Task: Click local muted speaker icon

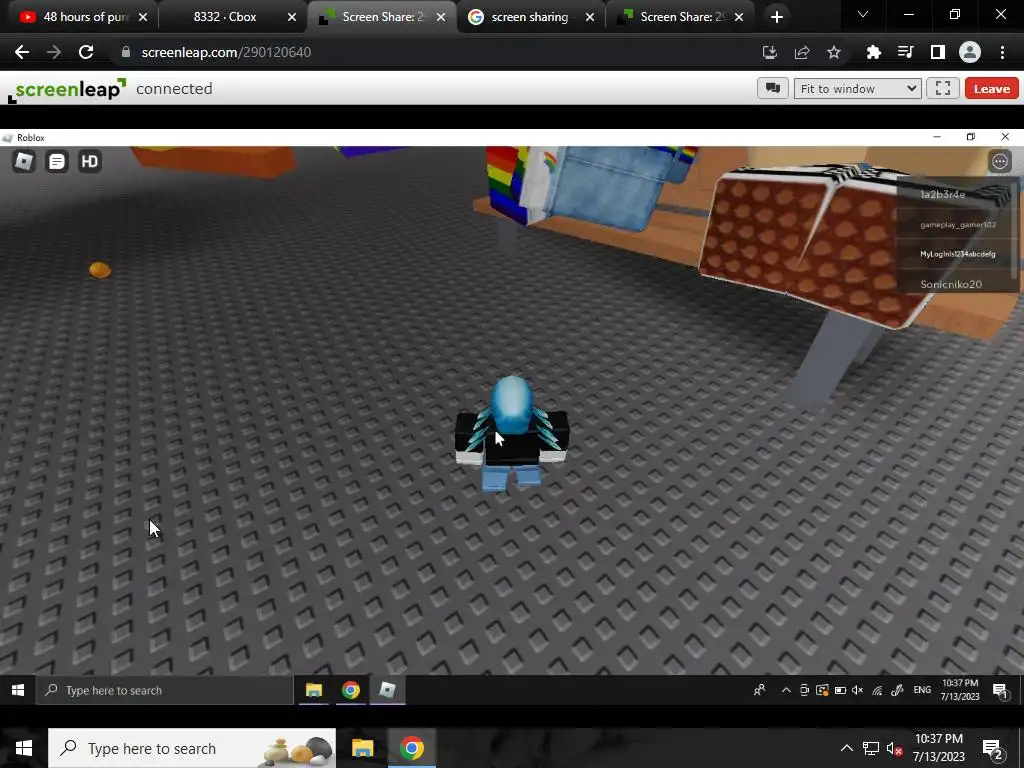Action: 895,748
